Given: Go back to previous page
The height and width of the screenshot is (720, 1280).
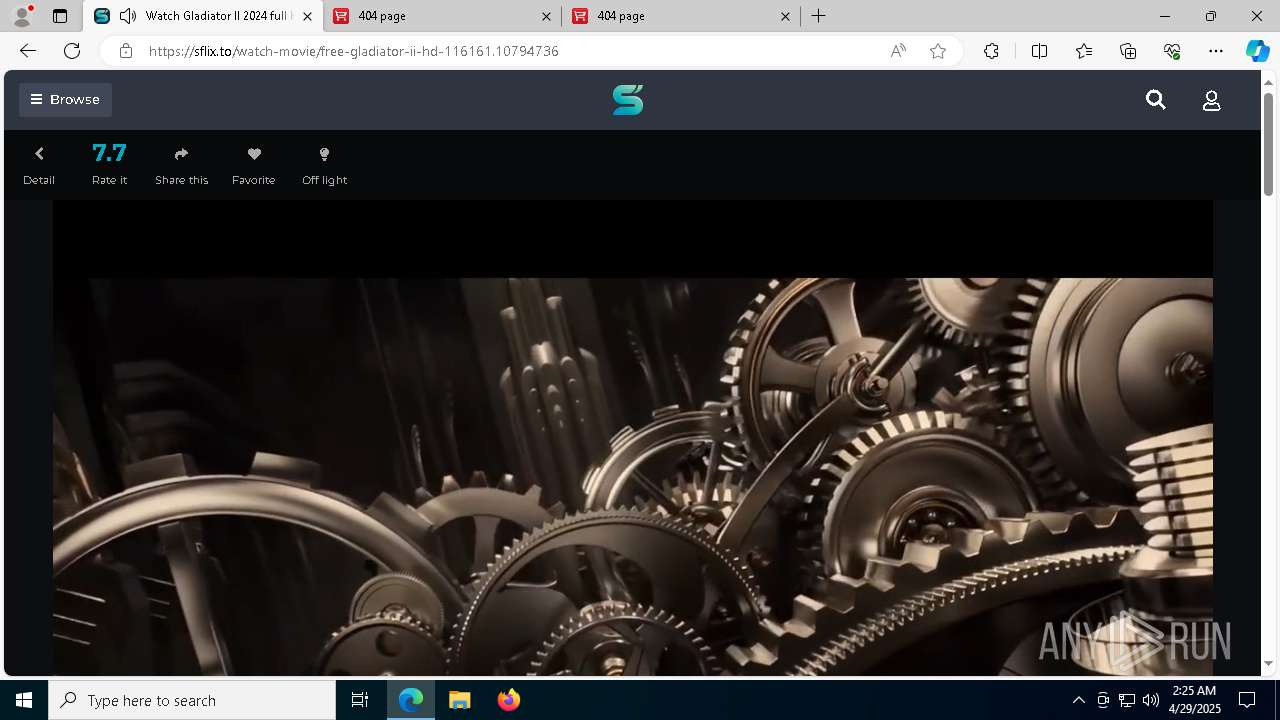Looking at the screenshot, I should coord(28,51).
